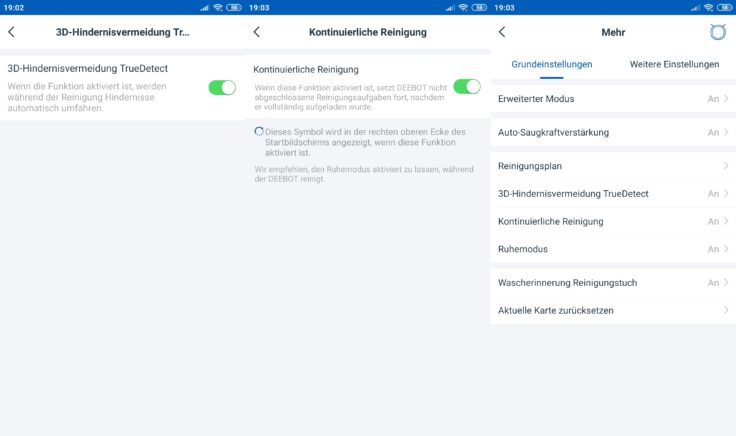Tap signal strength icon in middle screen status bar
736x436 pixels.
450,8
